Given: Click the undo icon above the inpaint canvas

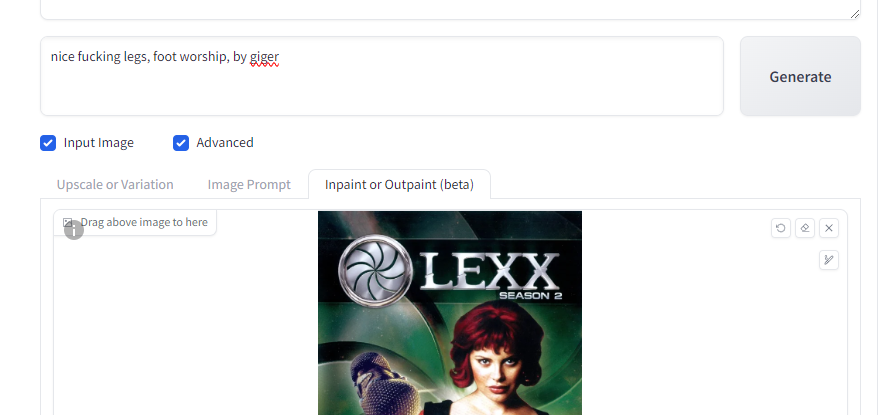Looking at the screenshot, I should (x=780, y=228).
